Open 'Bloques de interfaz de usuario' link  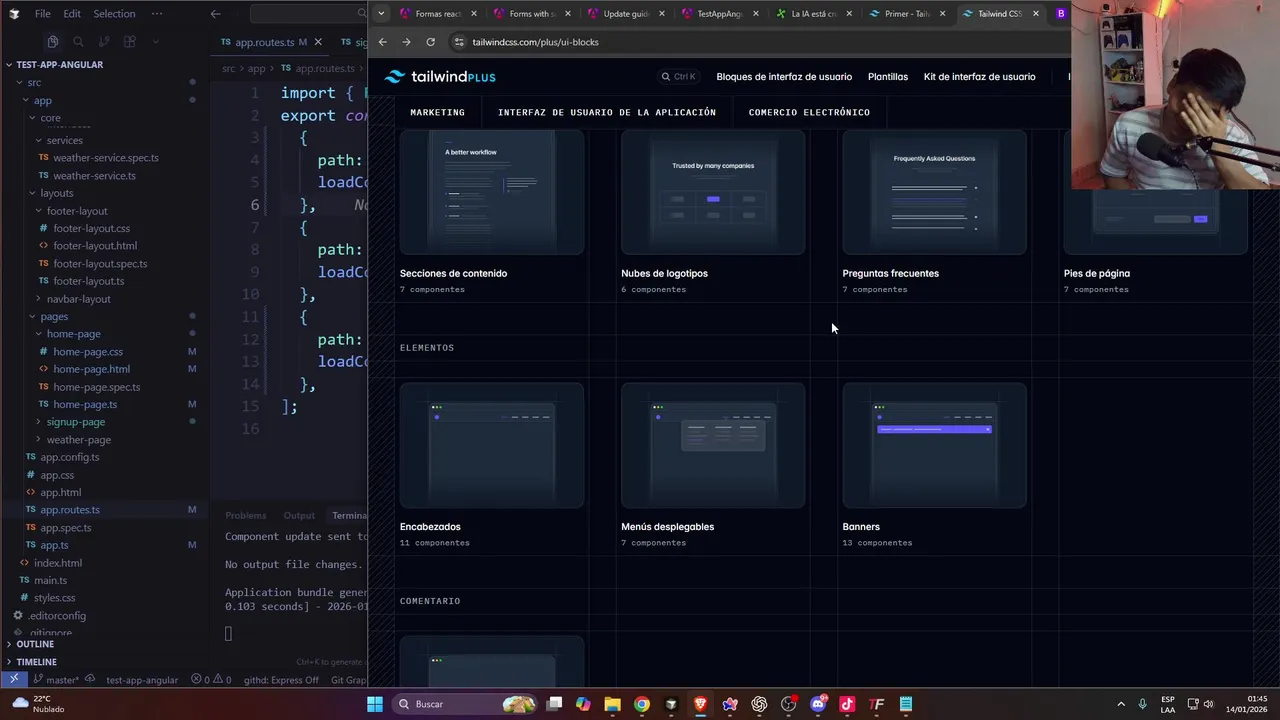pyautogui.click(x=784, y=77)
